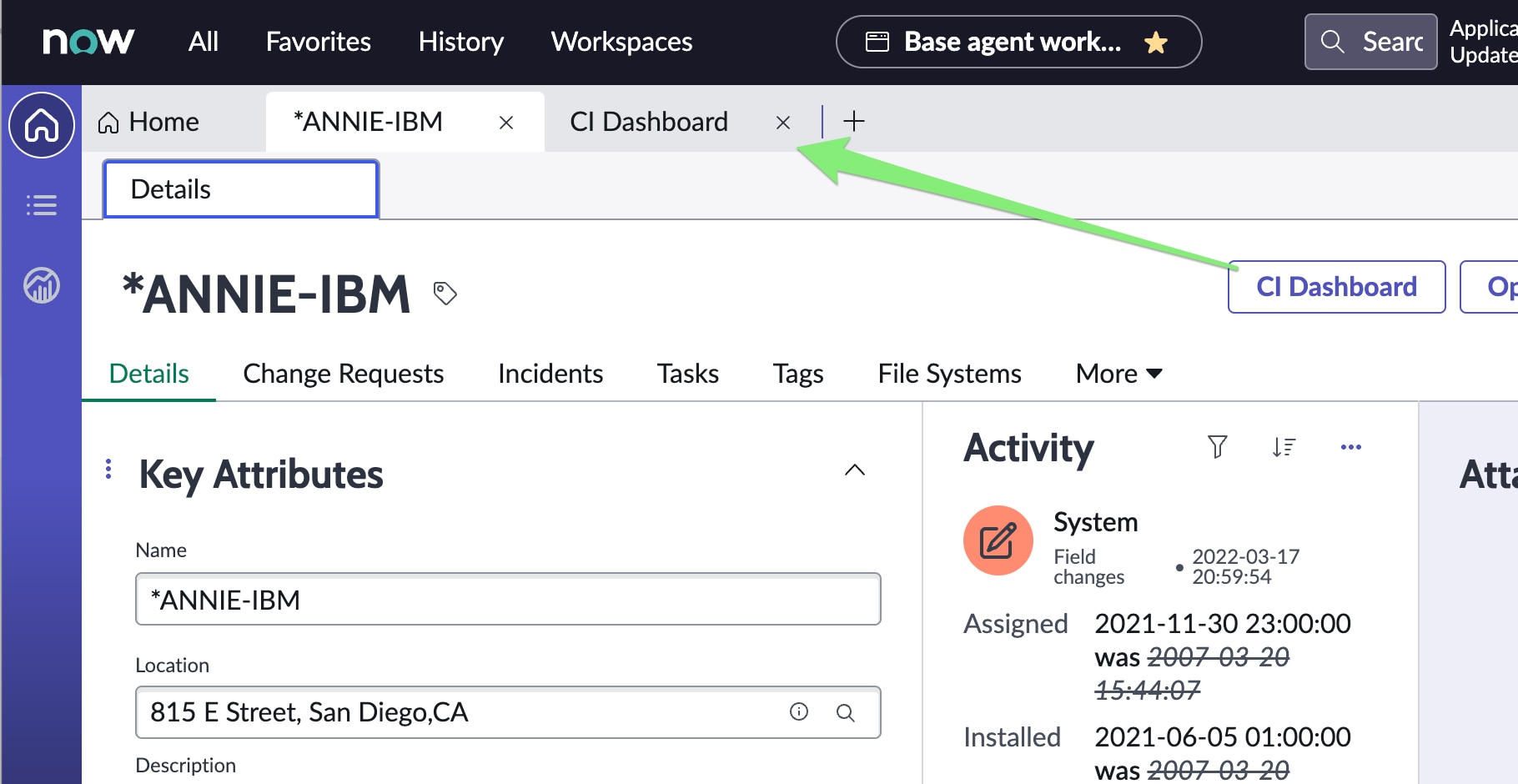Click the Assigned value 2021-11-30 23:00:00
This screenshot has height=784, width=1518.
1223,624
